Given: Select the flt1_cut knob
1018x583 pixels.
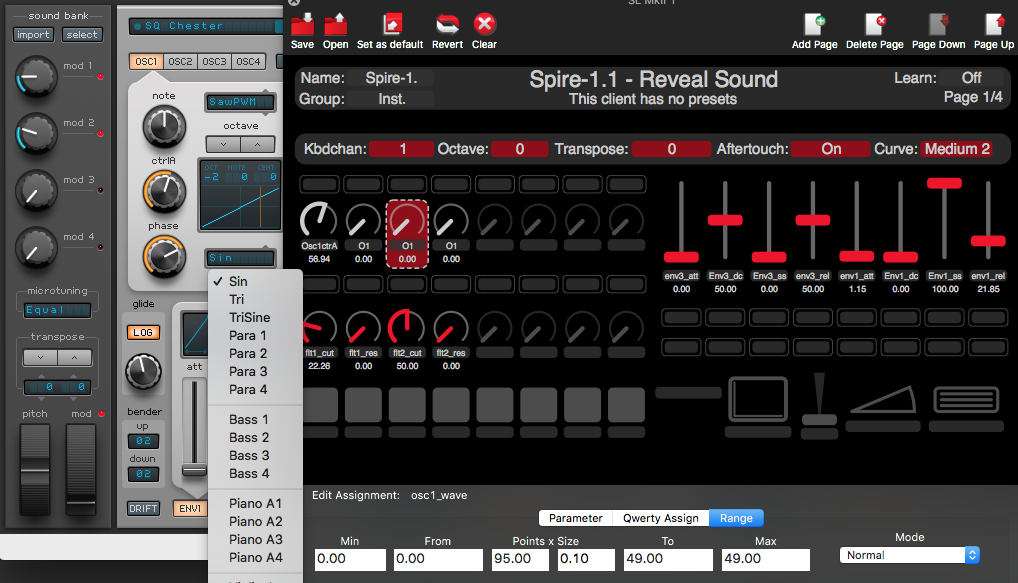Looking at the screenshot, I should pyautogui.click(x=319, y=328).
